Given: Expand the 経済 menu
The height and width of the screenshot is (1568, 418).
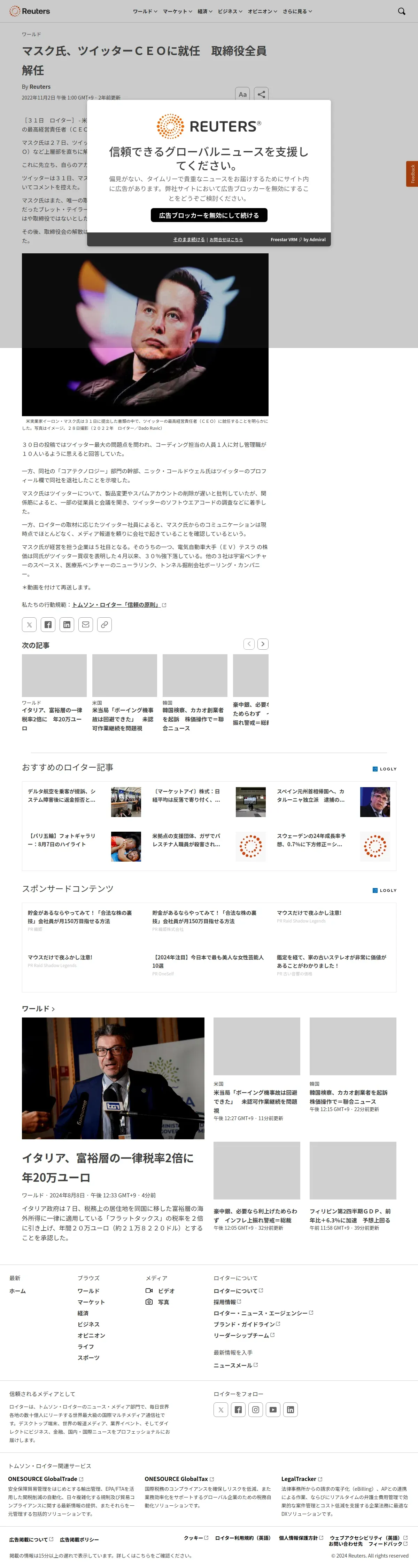Looking at the screenshot, I should (x=206, y=11).
